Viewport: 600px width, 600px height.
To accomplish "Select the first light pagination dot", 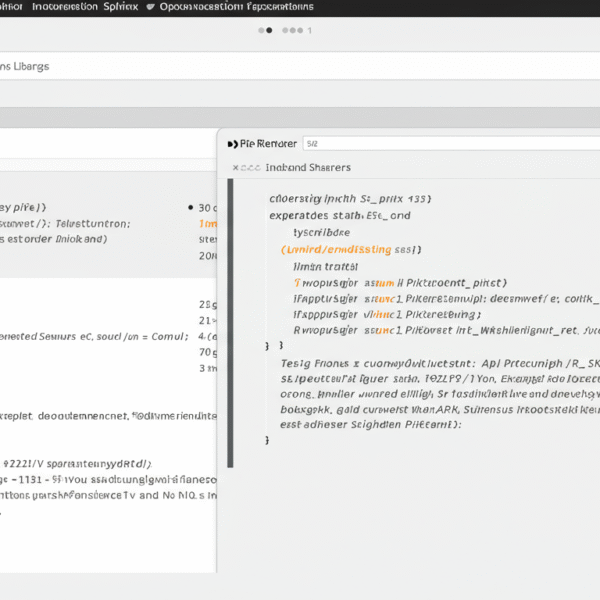I will (270, 30).
